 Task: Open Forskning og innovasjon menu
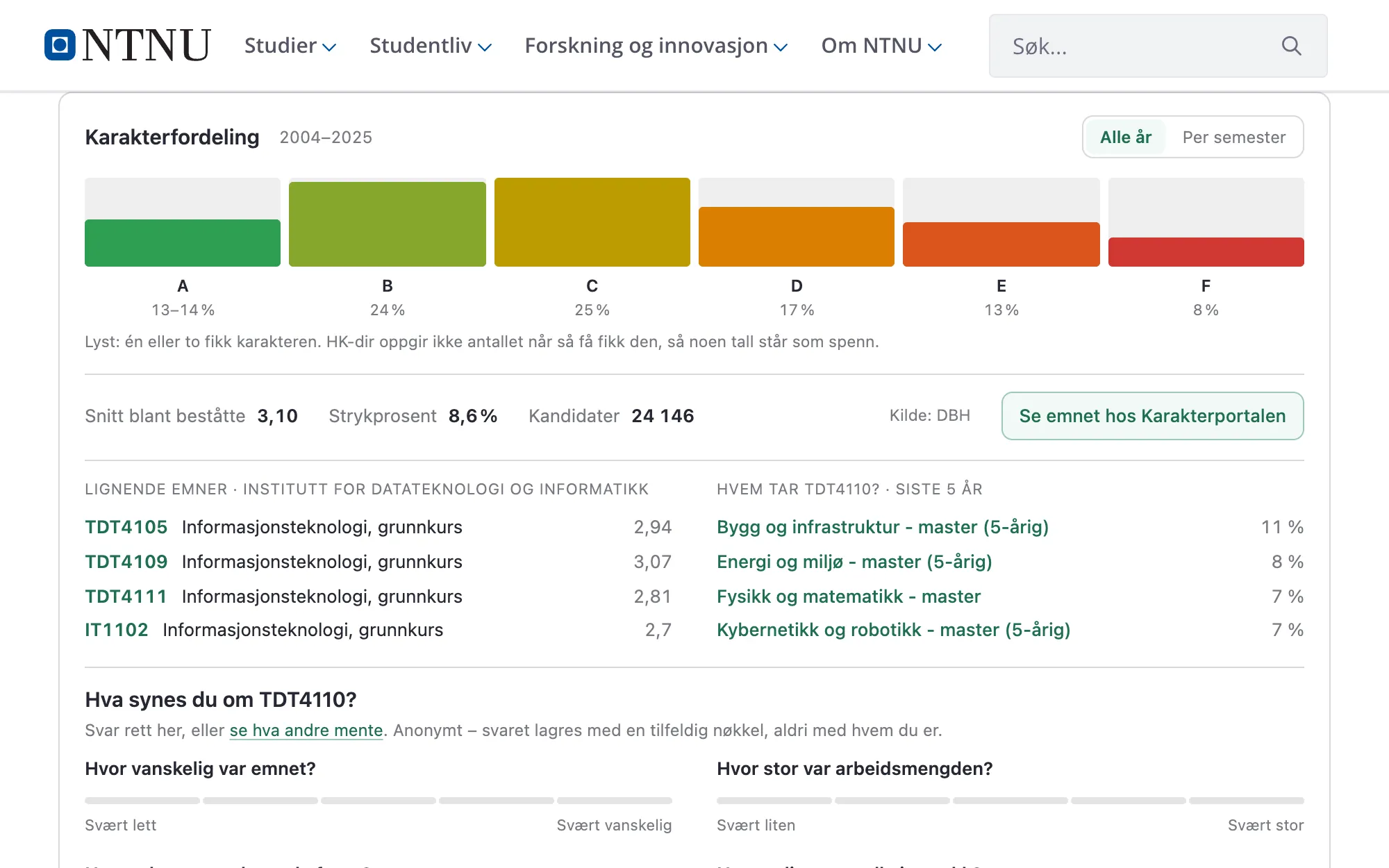[656, 46]
